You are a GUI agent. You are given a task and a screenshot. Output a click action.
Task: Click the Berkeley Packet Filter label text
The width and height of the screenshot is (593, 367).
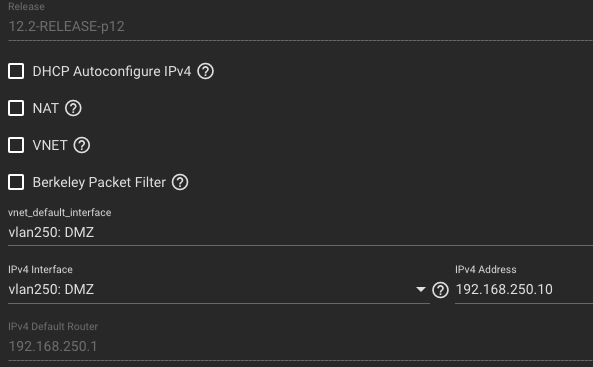pyautogui.click(x=99, y=182)
